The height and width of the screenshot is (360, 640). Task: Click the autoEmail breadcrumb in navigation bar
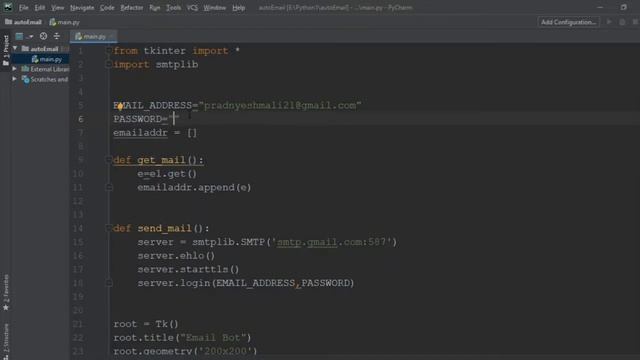pos(23,22)
